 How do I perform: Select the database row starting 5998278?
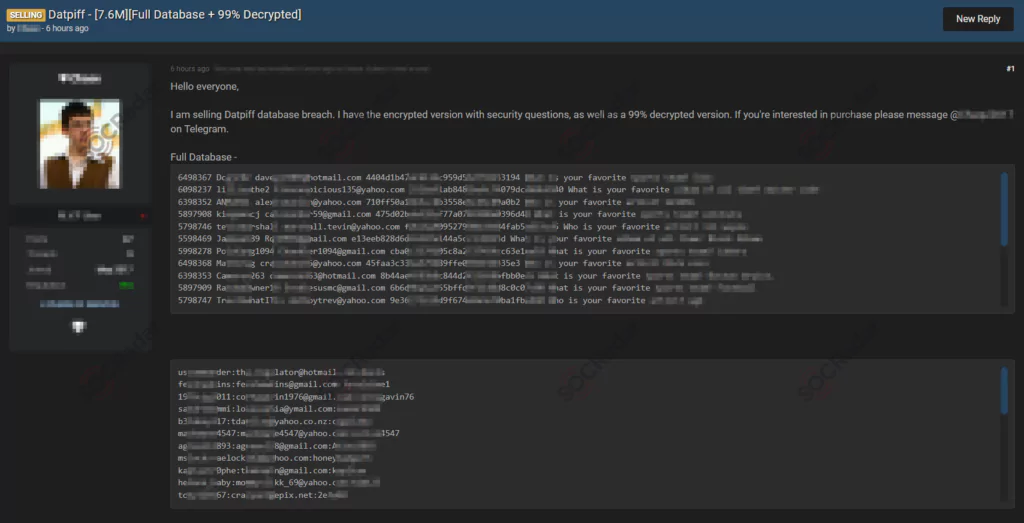click(461, 251)
